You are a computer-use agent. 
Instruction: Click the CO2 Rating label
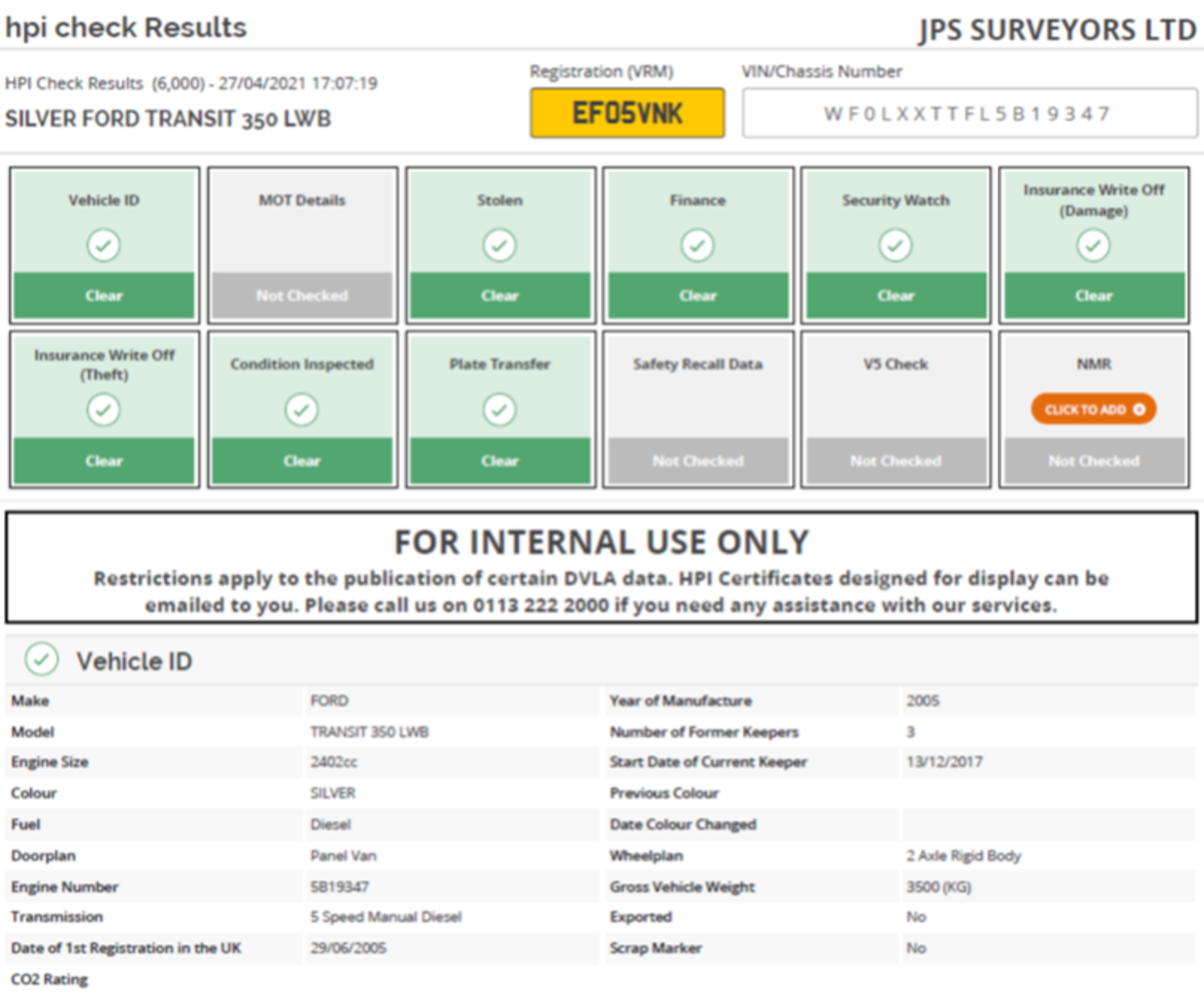(50, 979)
